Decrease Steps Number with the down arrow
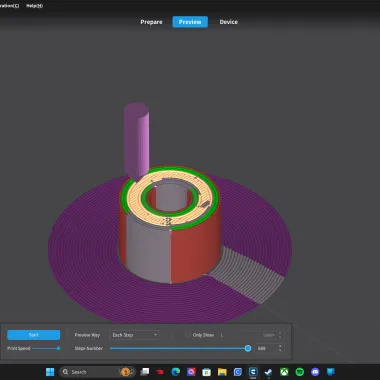 280,350
